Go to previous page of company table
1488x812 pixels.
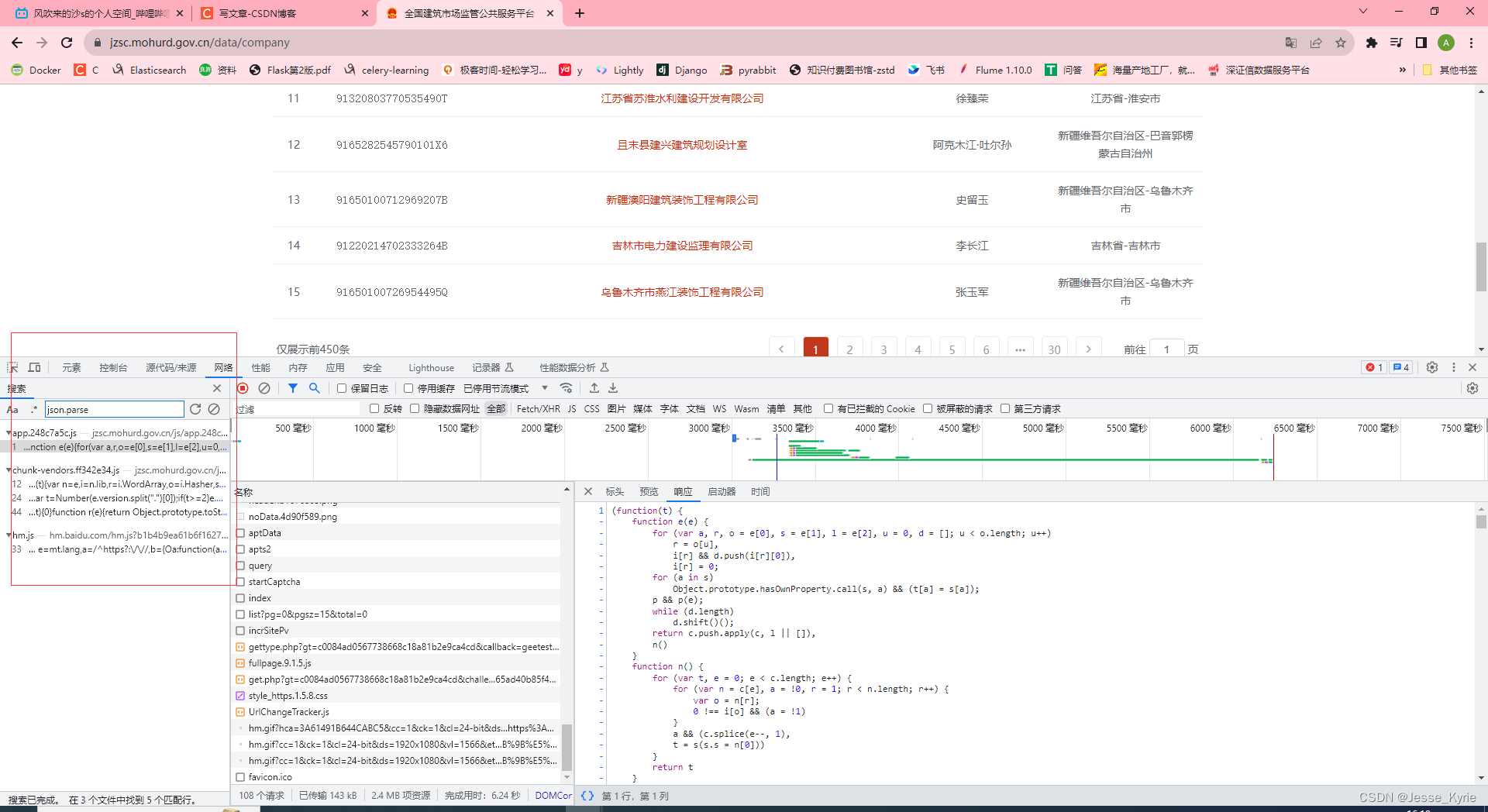[x=781, y=349]
